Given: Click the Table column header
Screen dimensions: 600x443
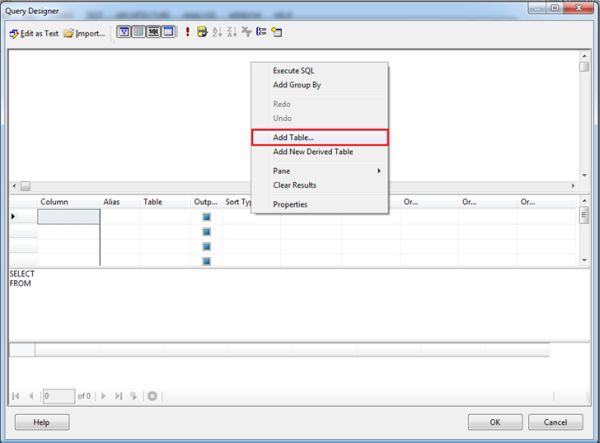Looking at the screenshot, I should pos(165,202).
